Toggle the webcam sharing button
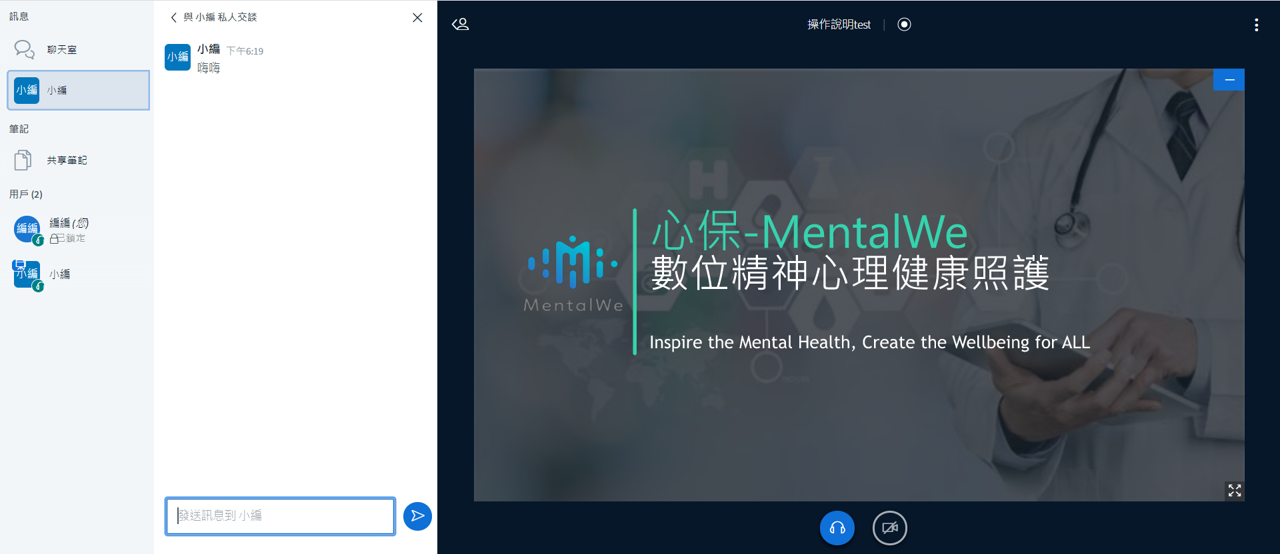Screen dimensions: 1280x554 click(889, 528)
